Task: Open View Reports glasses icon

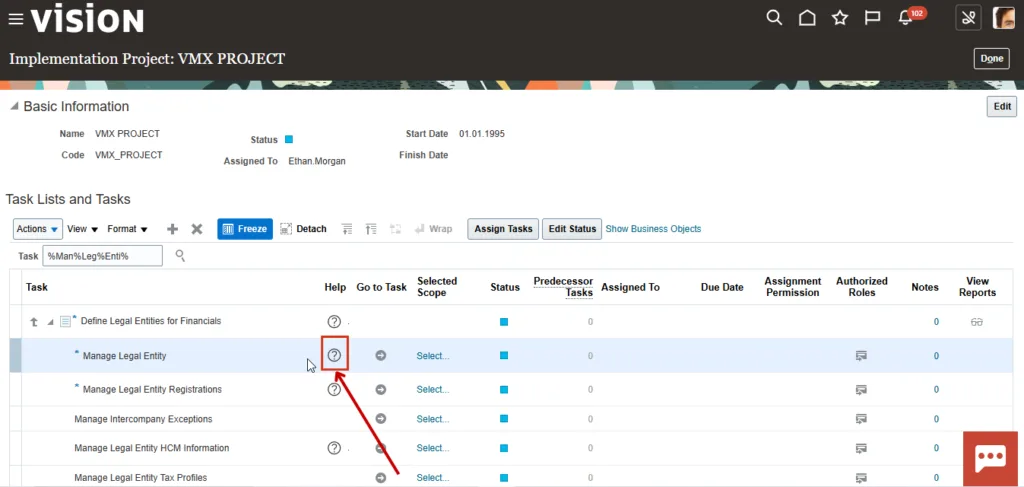Action: pyautogui.click(x=976, y=322)
